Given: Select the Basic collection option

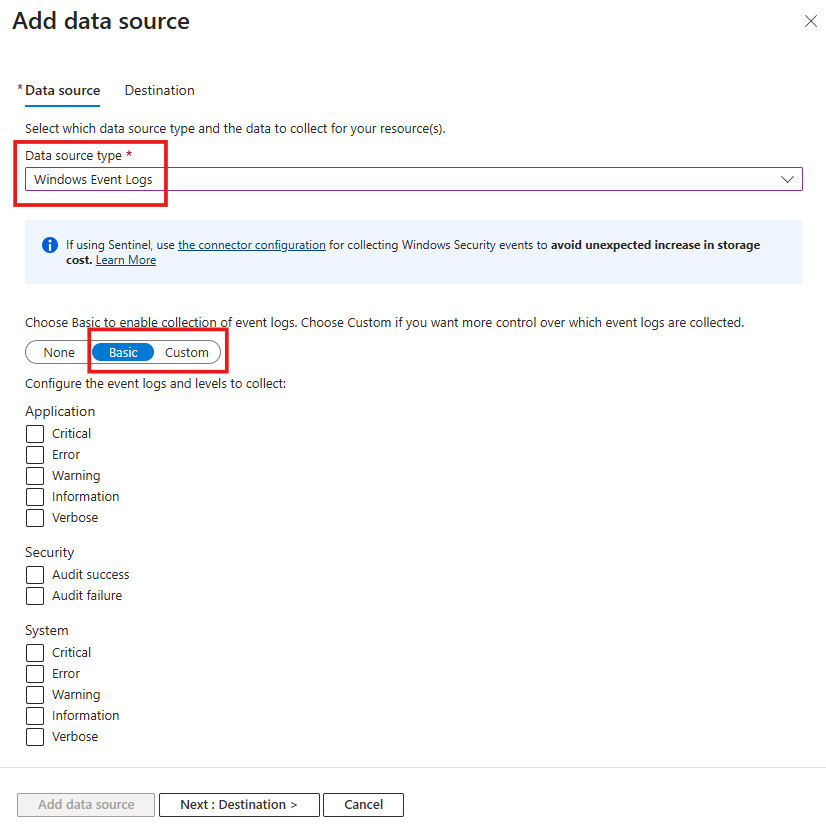Looking at the screenshot, I should point(122,352).
